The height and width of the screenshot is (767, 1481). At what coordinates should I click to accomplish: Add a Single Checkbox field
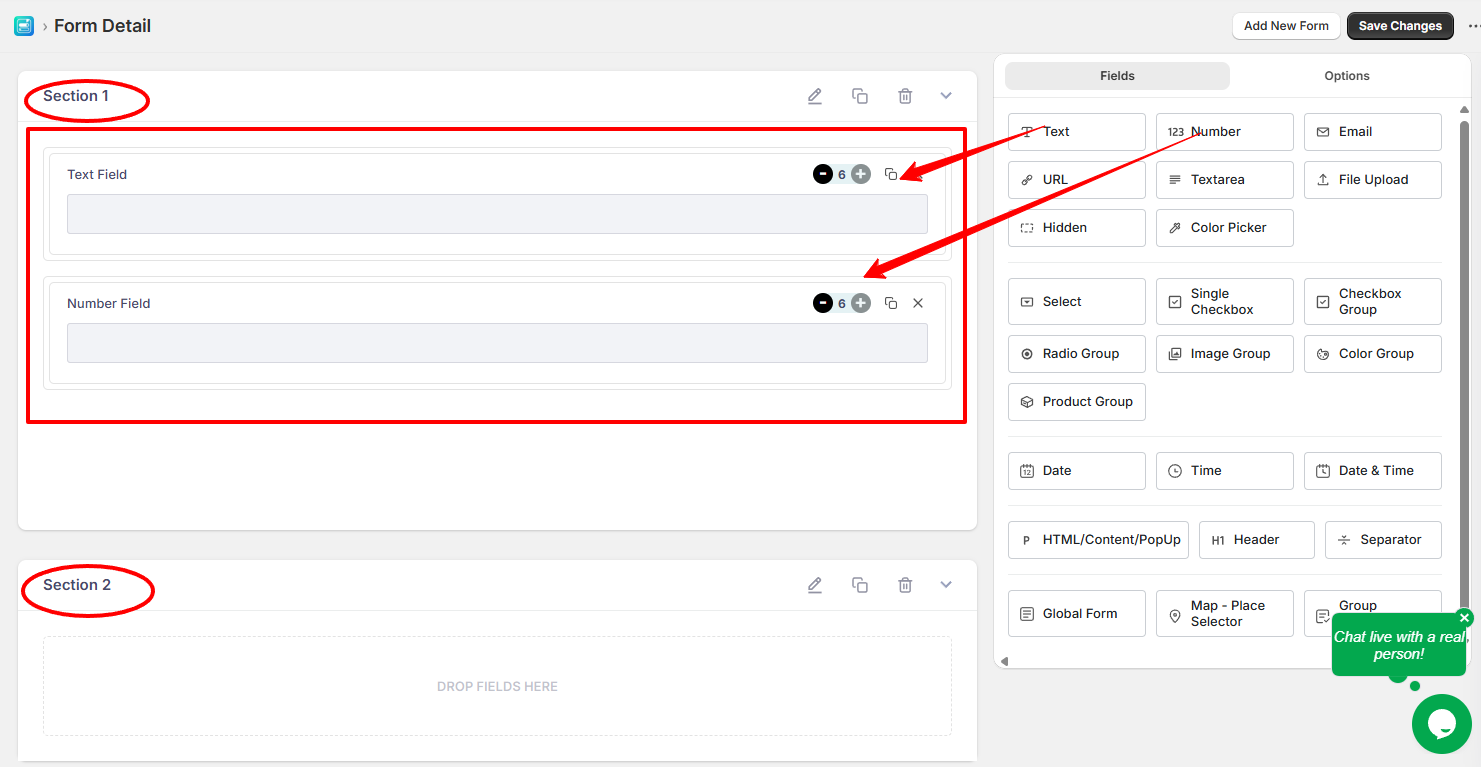[1224, 302]
